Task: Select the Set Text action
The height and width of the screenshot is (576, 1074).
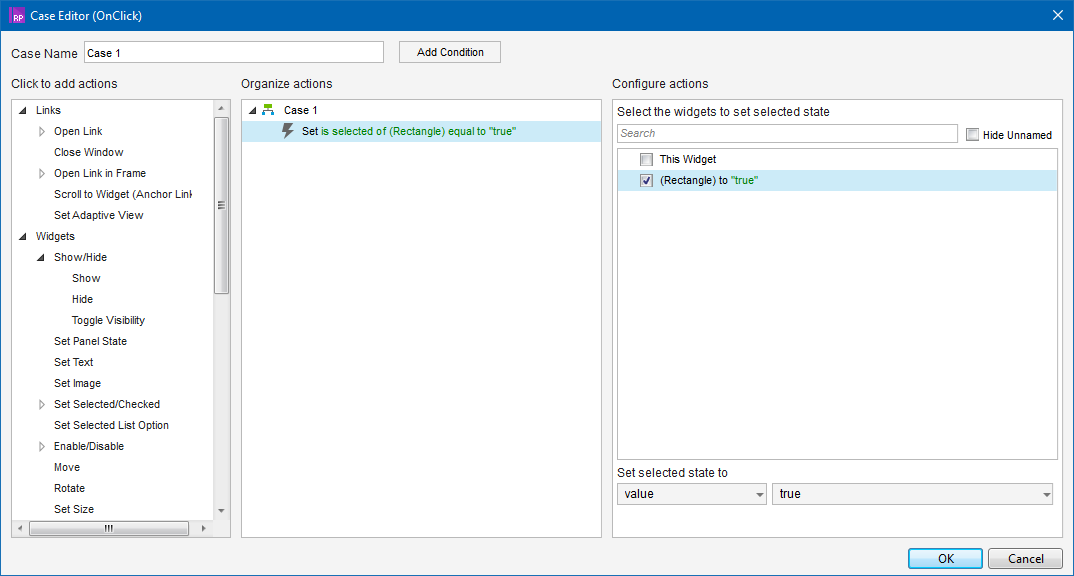Action: pyautogui.click(x=73, y=362)
